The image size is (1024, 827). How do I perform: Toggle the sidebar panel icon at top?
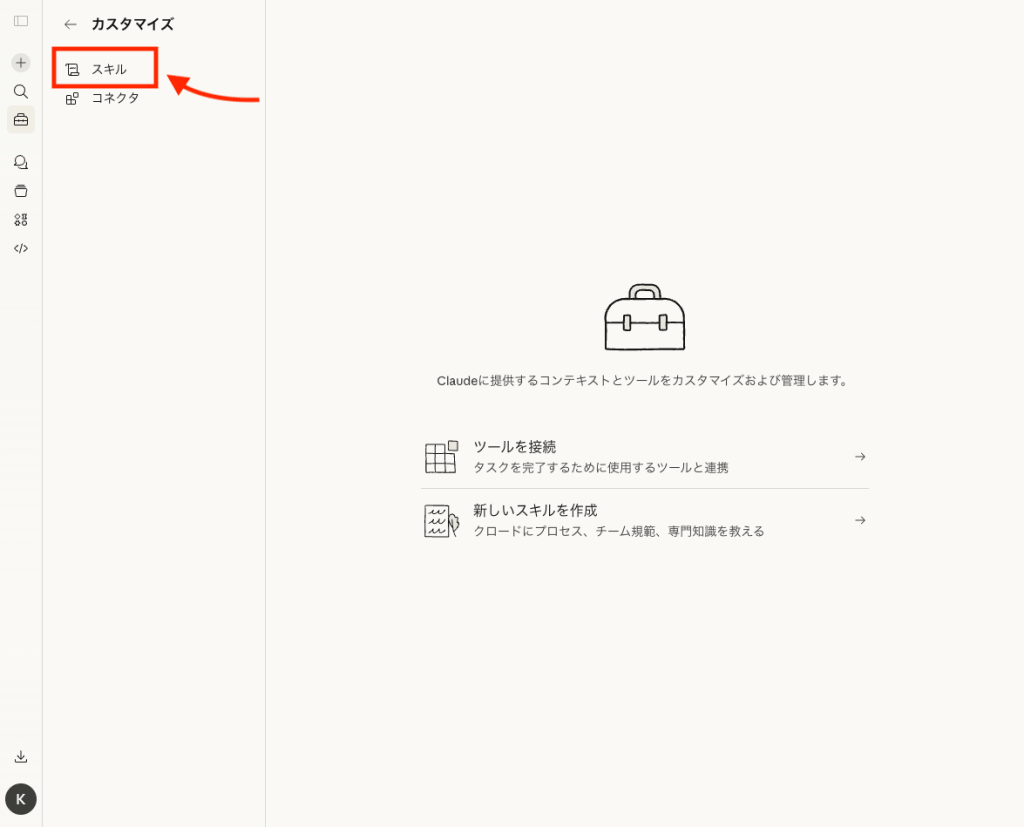21,21
